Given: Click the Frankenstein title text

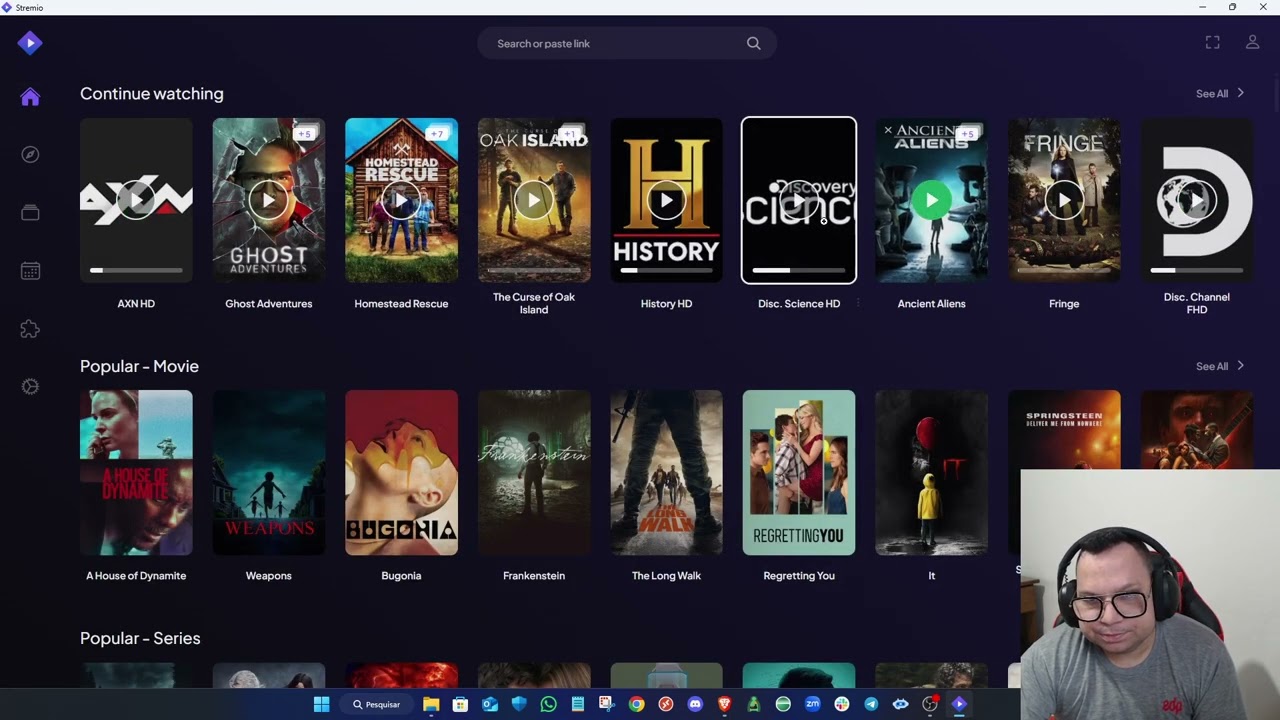Looking at the screenshot, I should pos(534,576).
